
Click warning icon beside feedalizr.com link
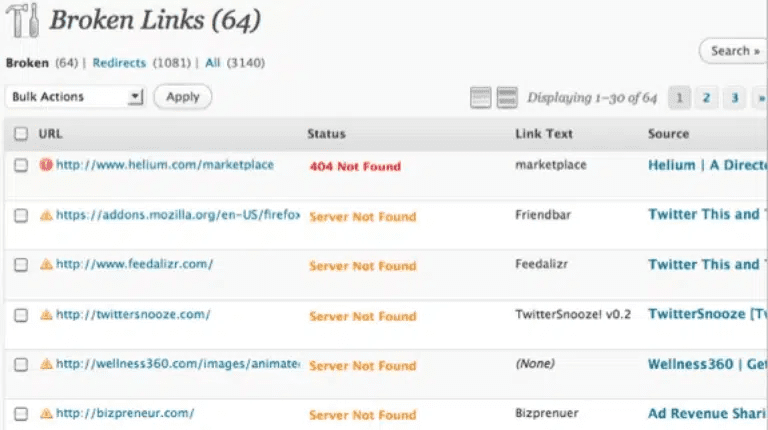(x=46, y=265)
